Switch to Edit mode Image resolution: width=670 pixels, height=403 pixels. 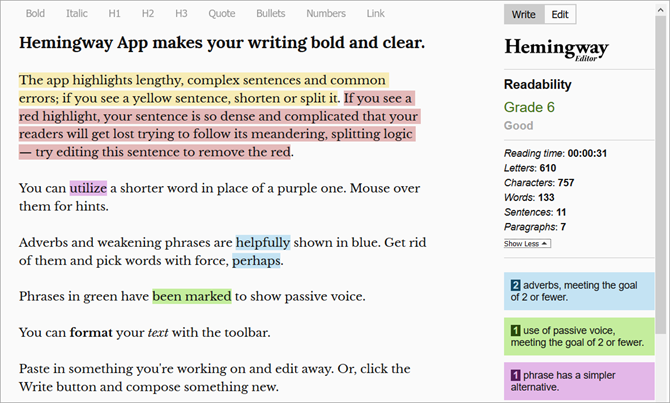tap(560, 14)
